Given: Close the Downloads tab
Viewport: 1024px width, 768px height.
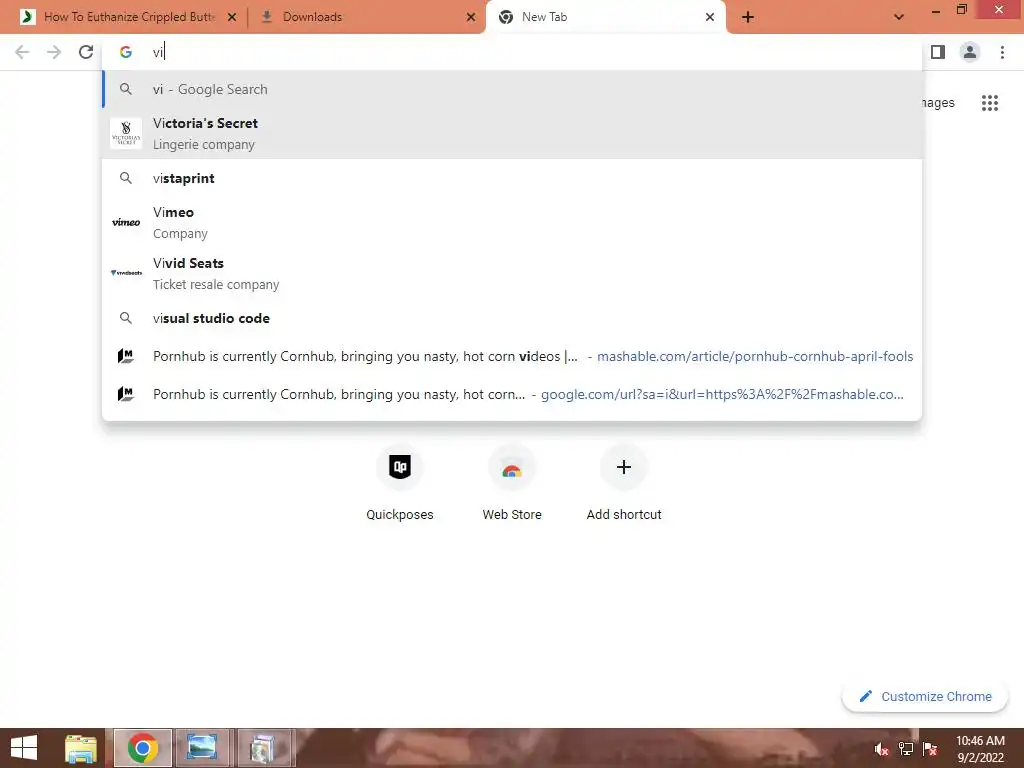Looking at the screenshot, I should click(471, 17).
